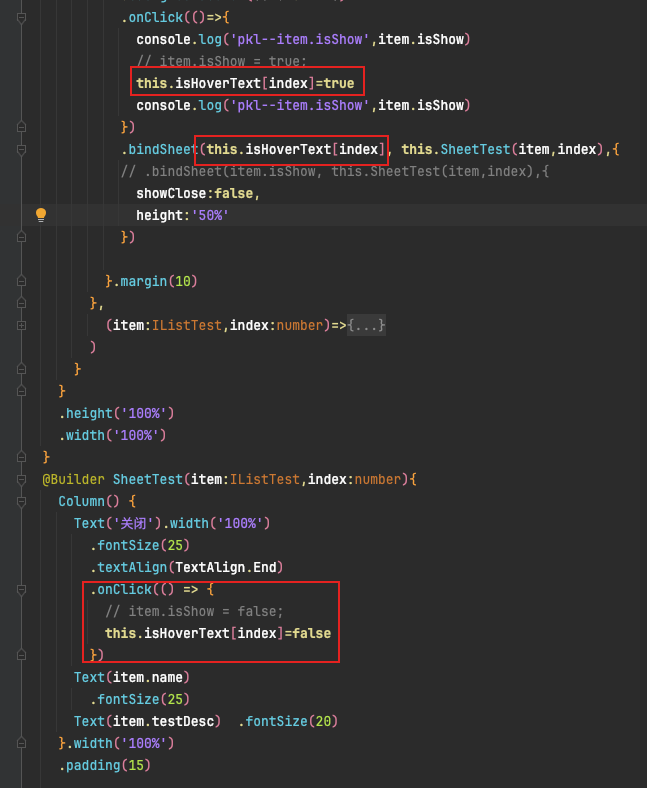Click .fontSize(20) code
The height and width of the screenshot is (788, 647).
click(x=288, y=721)
